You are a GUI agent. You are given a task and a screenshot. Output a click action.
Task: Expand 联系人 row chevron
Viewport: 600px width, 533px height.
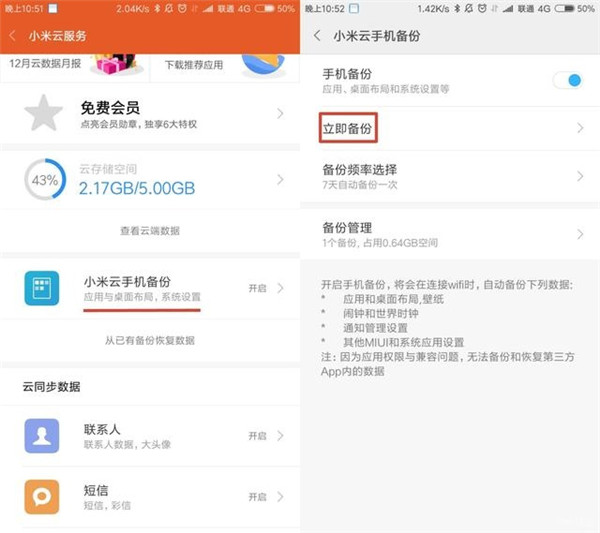[x=280, y=436]
